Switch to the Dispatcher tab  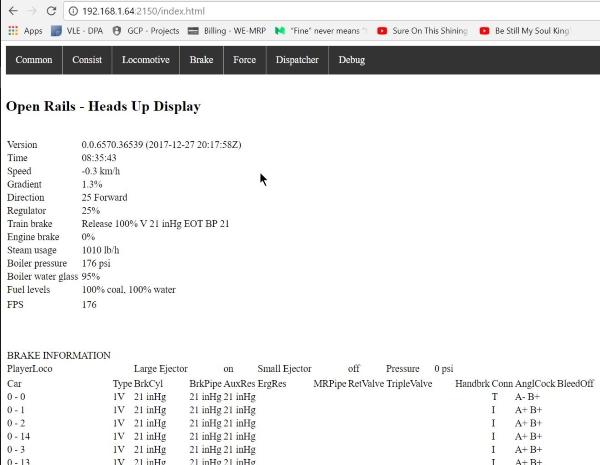click(x=297, y=60)
